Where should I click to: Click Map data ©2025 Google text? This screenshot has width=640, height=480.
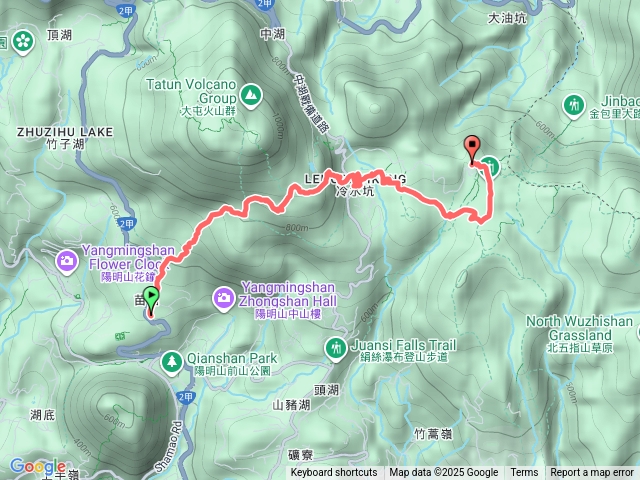point(444,473)
